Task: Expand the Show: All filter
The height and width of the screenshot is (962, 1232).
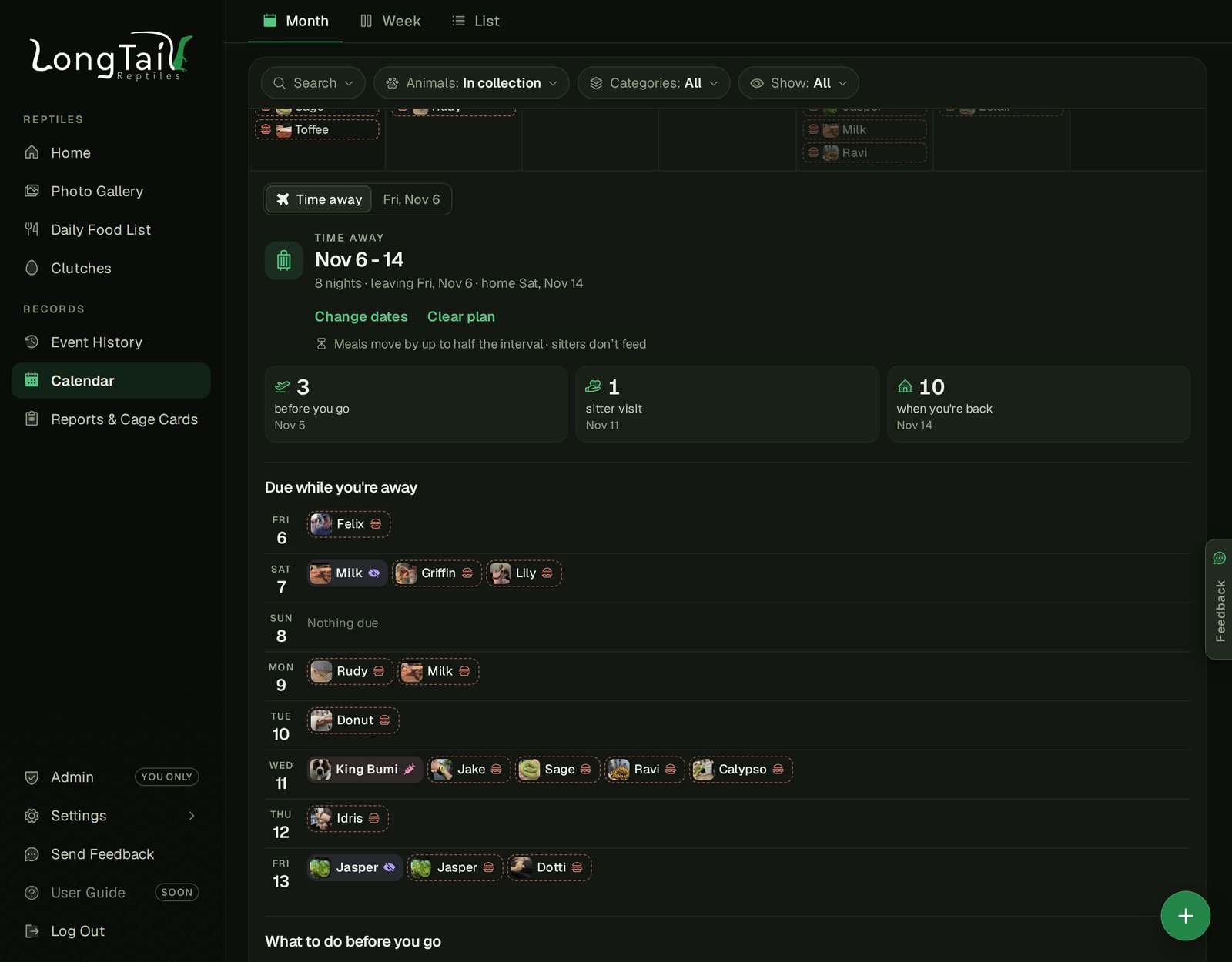Action: pos(798,83)
